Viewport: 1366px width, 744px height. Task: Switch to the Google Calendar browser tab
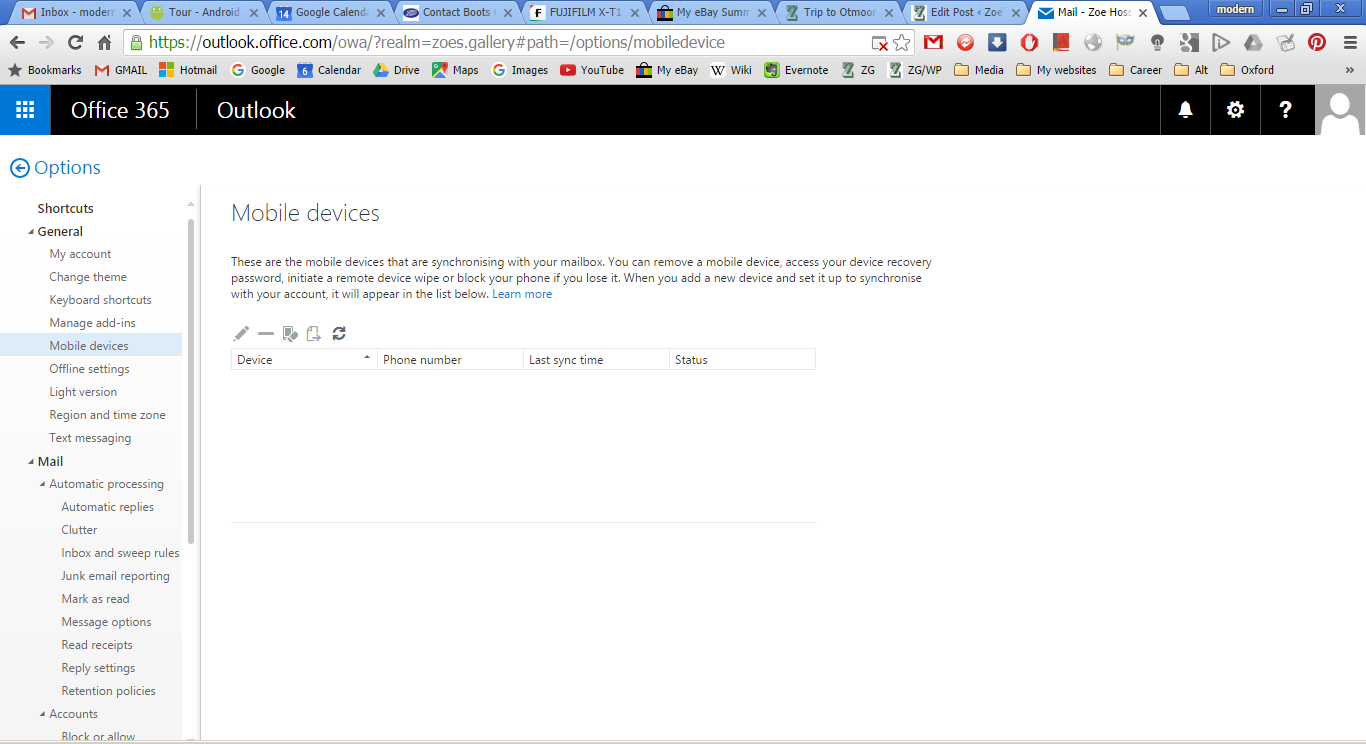tap(330, 13)
